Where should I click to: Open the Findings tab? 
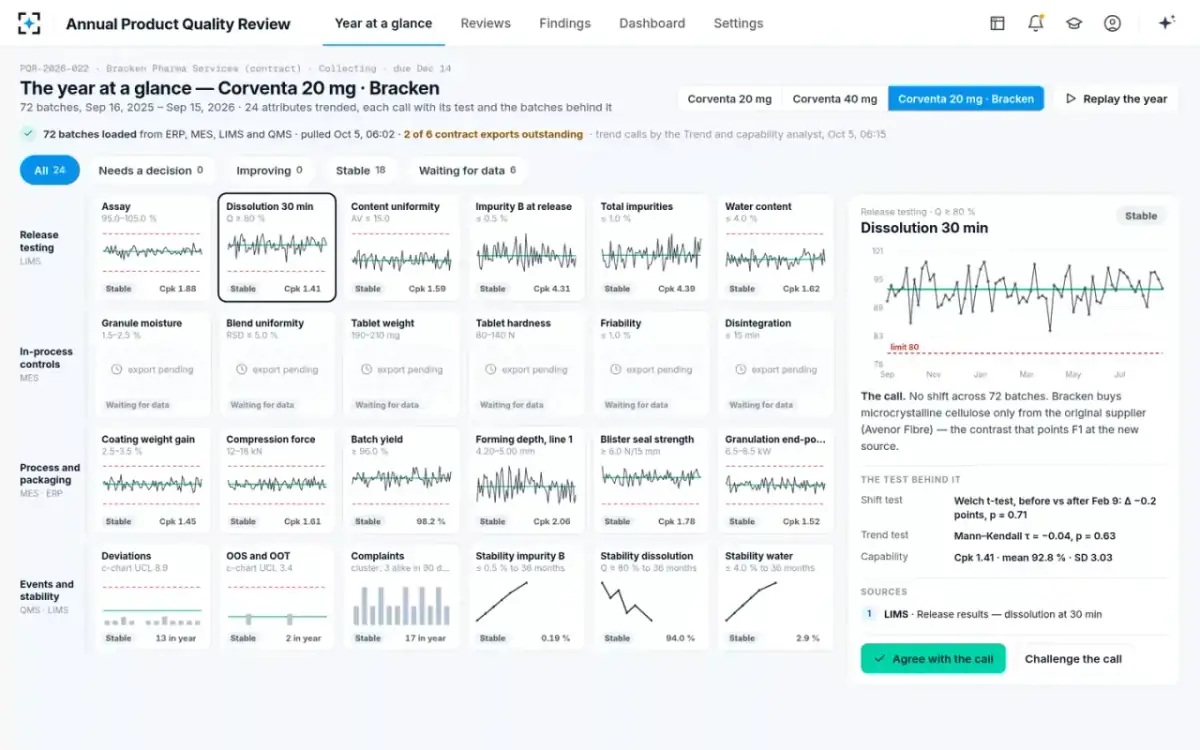[565, 23]
